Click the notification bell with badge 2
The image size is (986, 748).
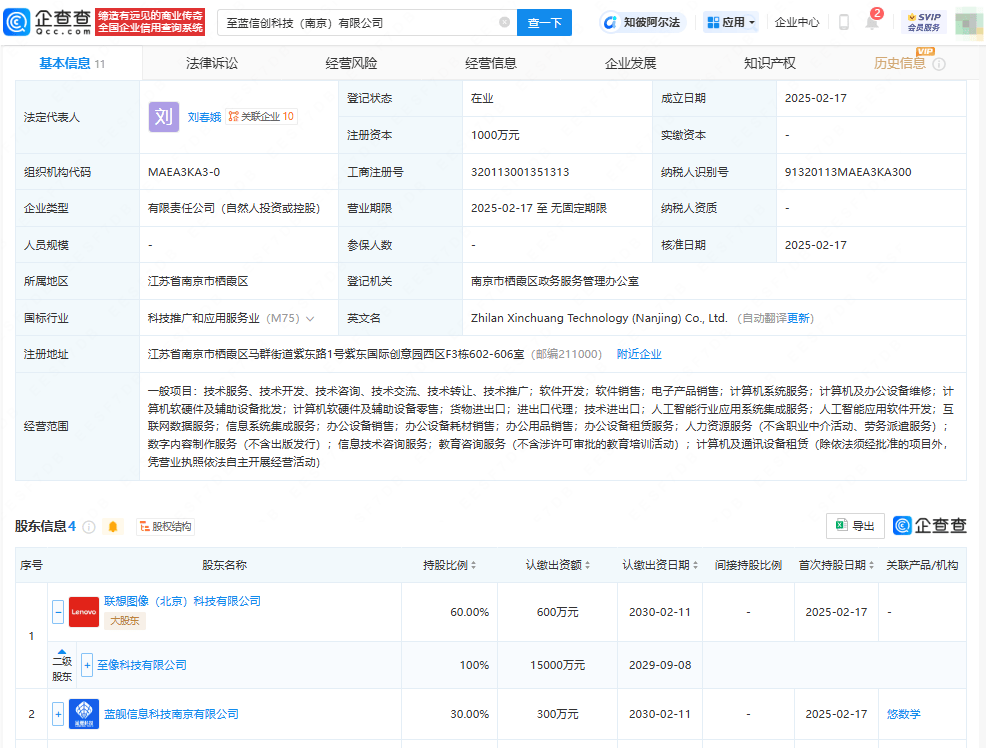871,23
